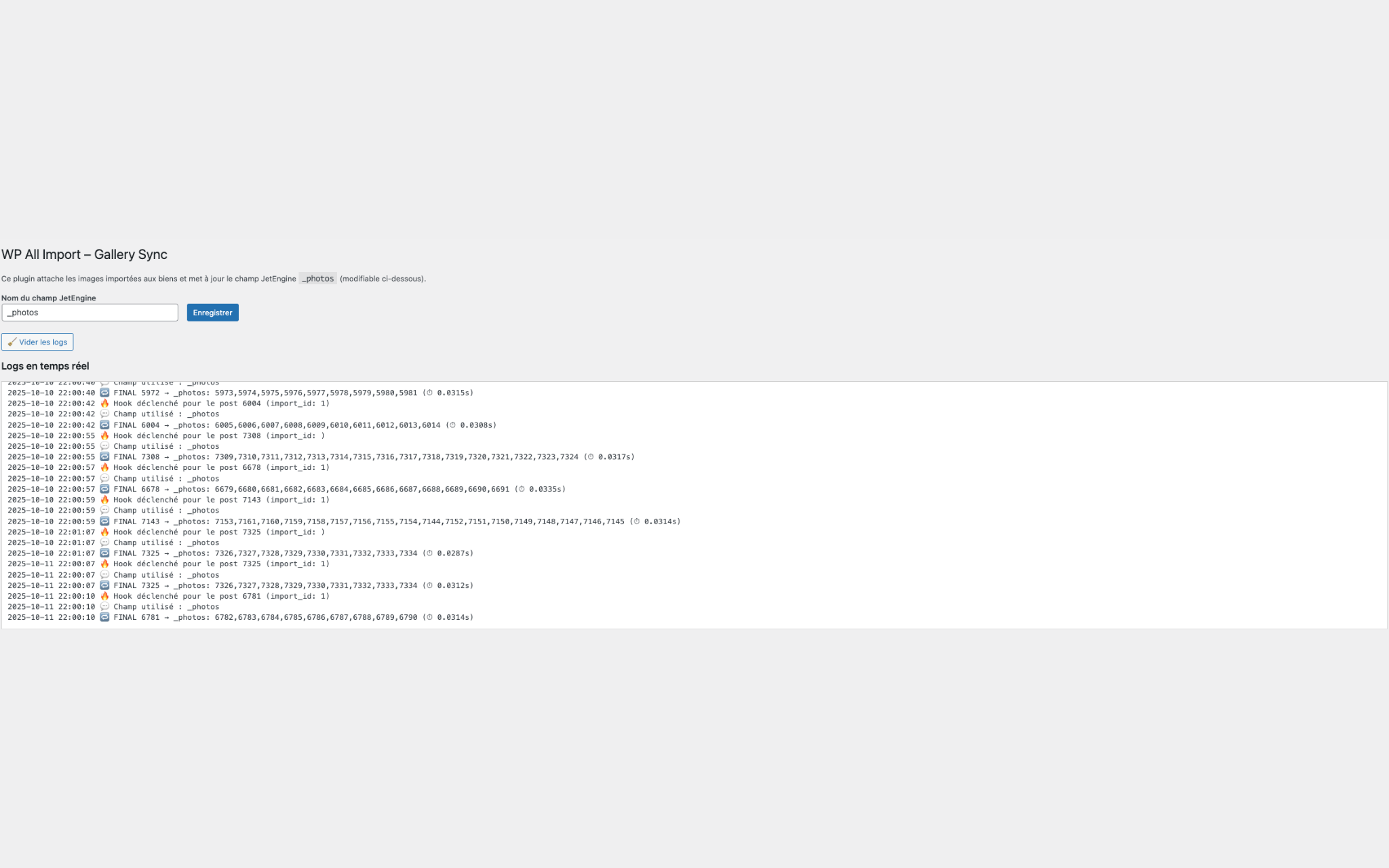Click the Nom du champ JetEngine label
The width and height of the screenshot is (1389, 868).
coord(49,298)
